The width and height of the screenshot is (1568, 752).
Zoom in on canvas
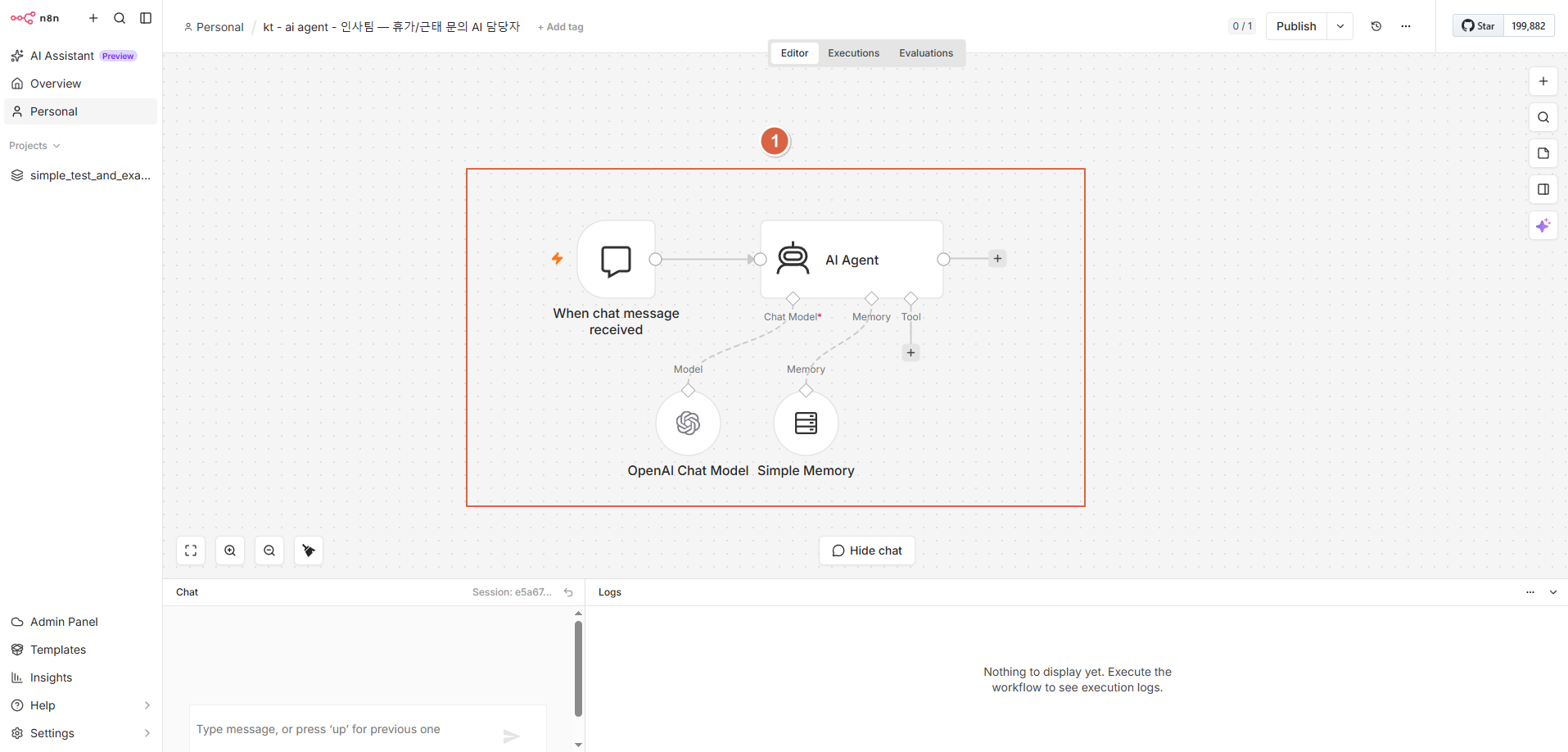pyautogui.click(x=230, y=550)
